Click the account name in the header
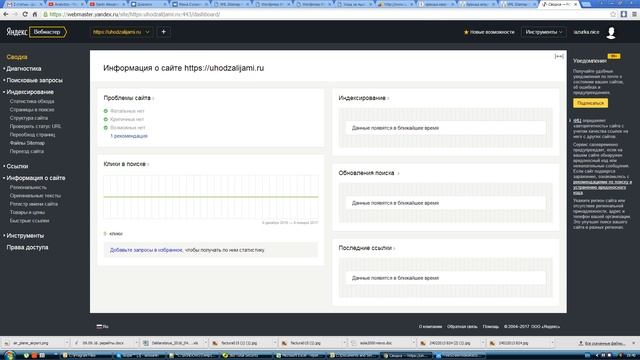The width and height of the screenshot is (640, 360). click(587, 32)
